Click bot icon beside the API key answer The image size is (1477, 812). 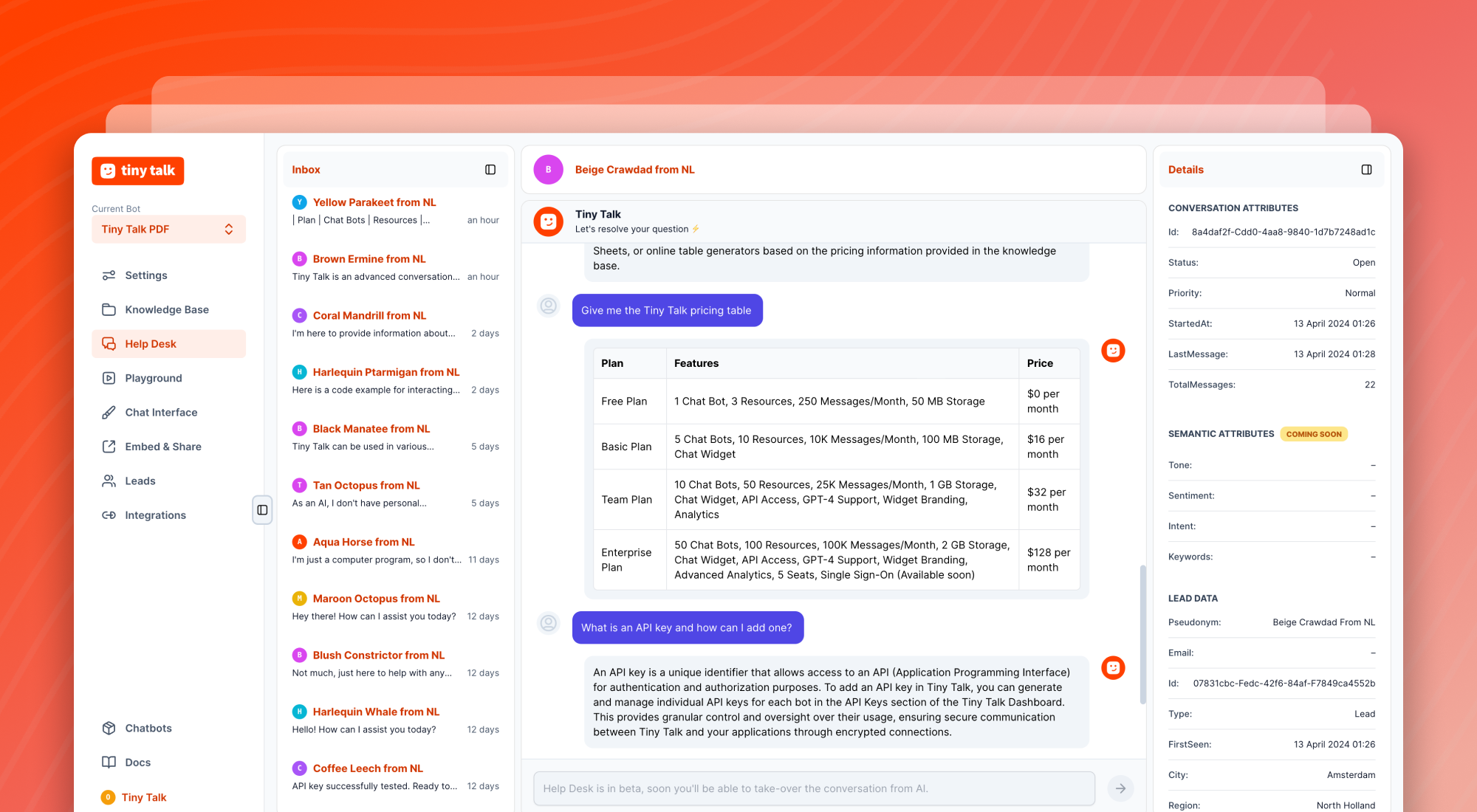(1113, 668)
